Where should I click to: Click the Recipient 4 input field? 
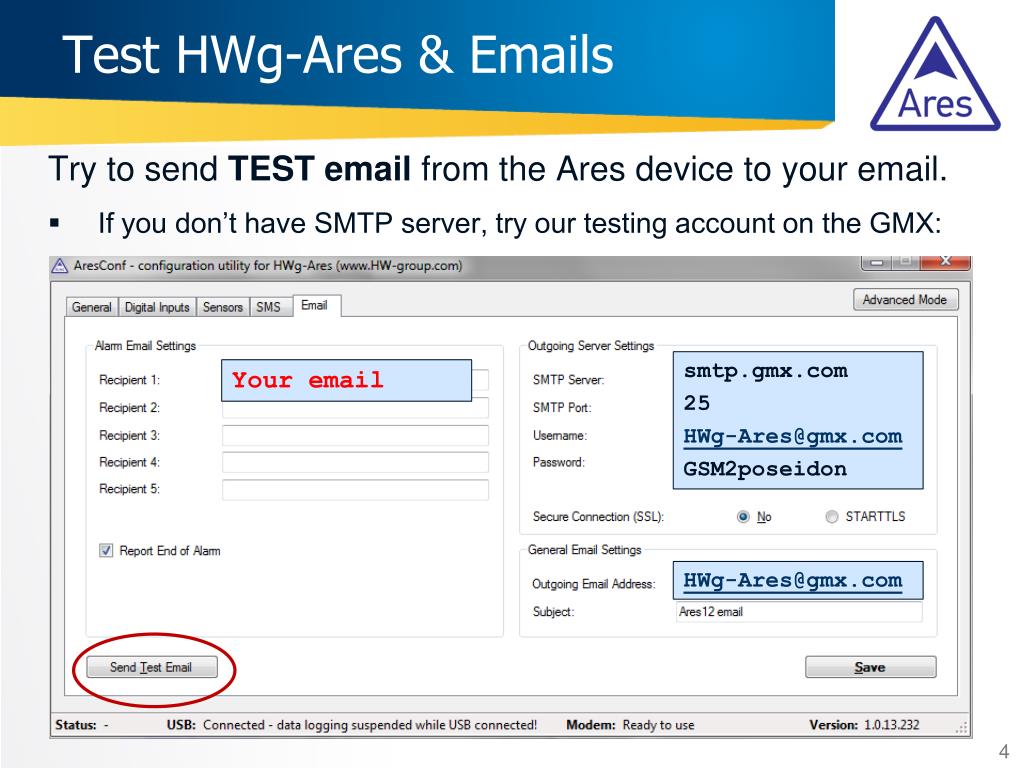click(355, 462)
